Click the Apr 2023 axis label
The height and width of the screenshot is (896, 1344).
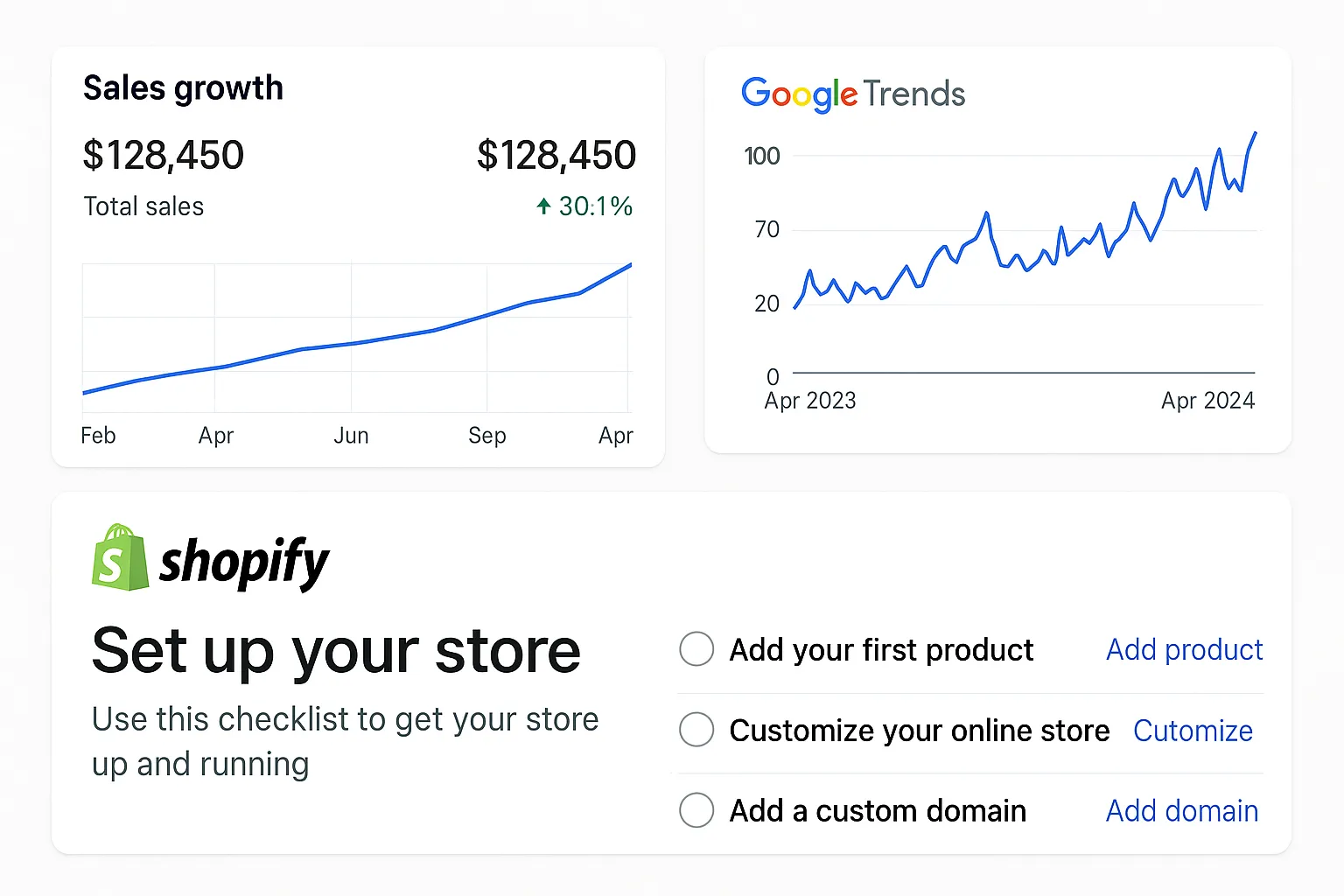(x=810, y=401)
